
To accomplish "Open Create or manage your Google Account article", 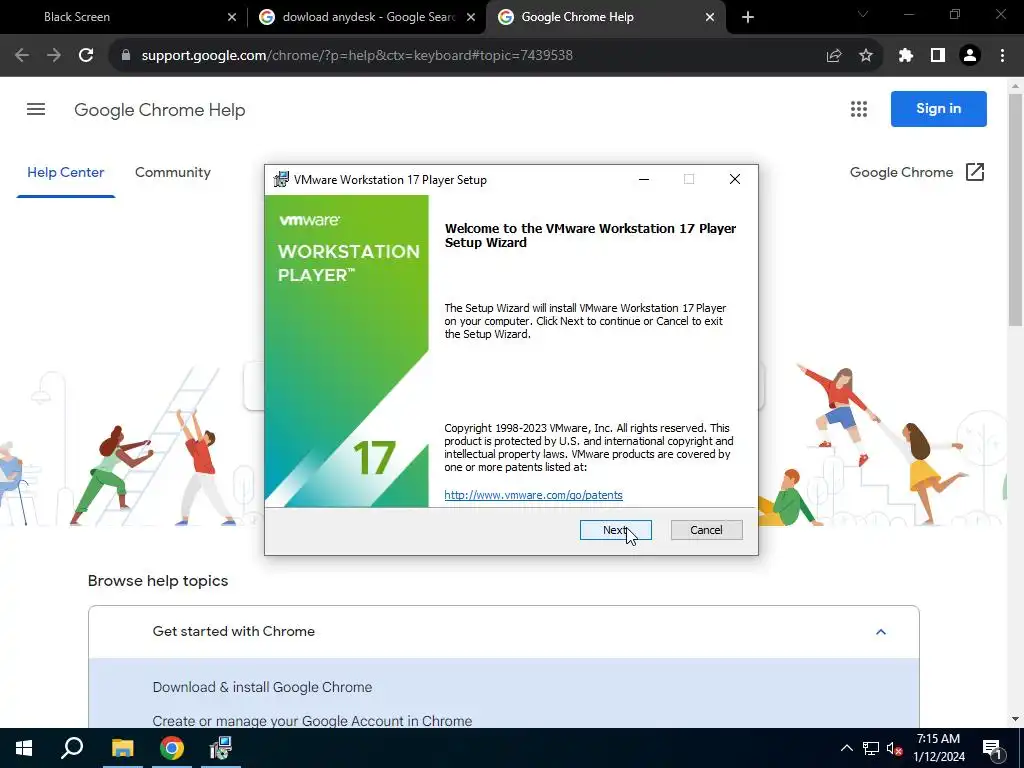I will (312, 721).
